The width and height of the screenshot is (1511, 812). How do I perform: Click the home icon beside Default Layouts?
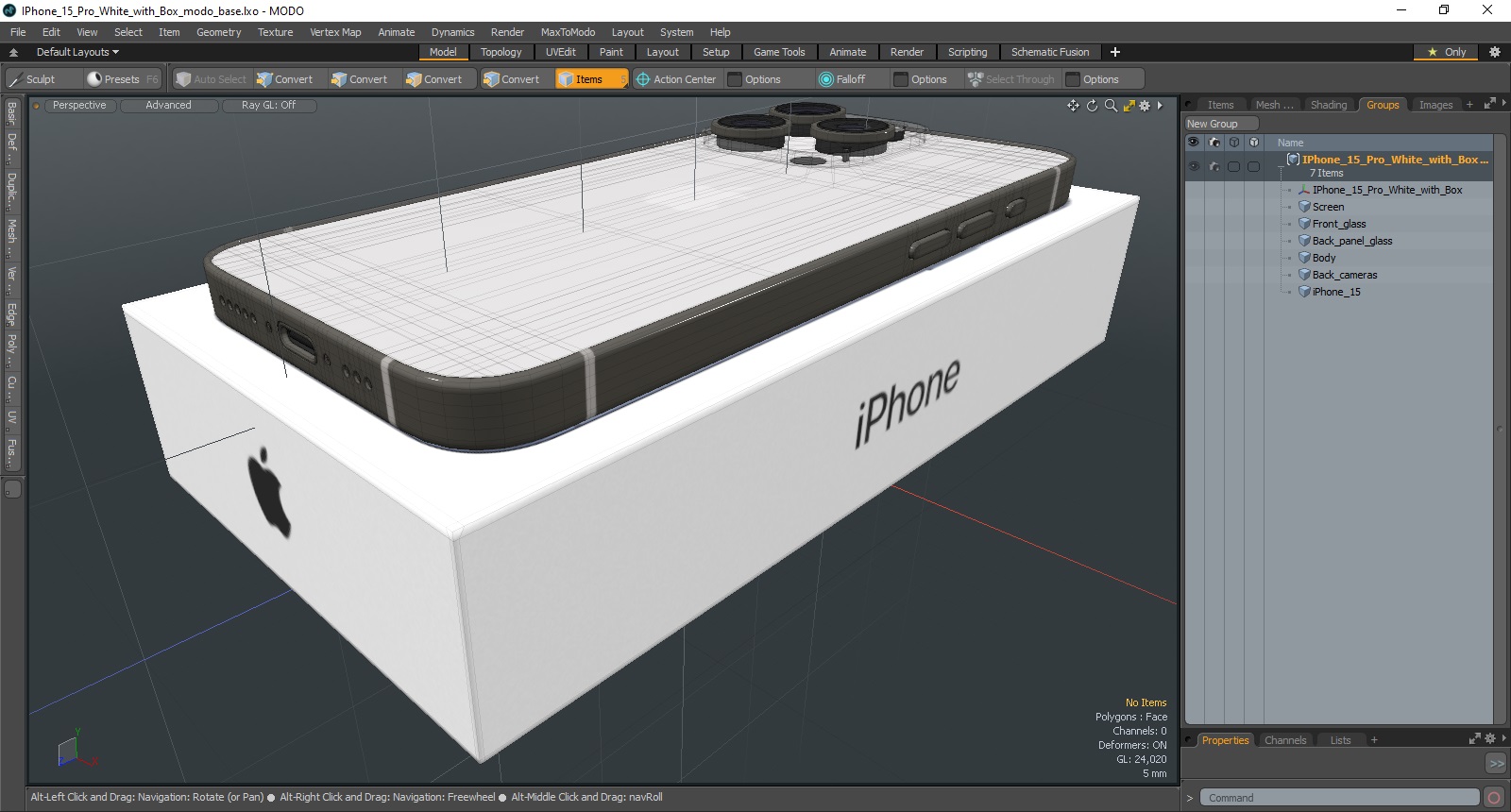click(13, 52)
